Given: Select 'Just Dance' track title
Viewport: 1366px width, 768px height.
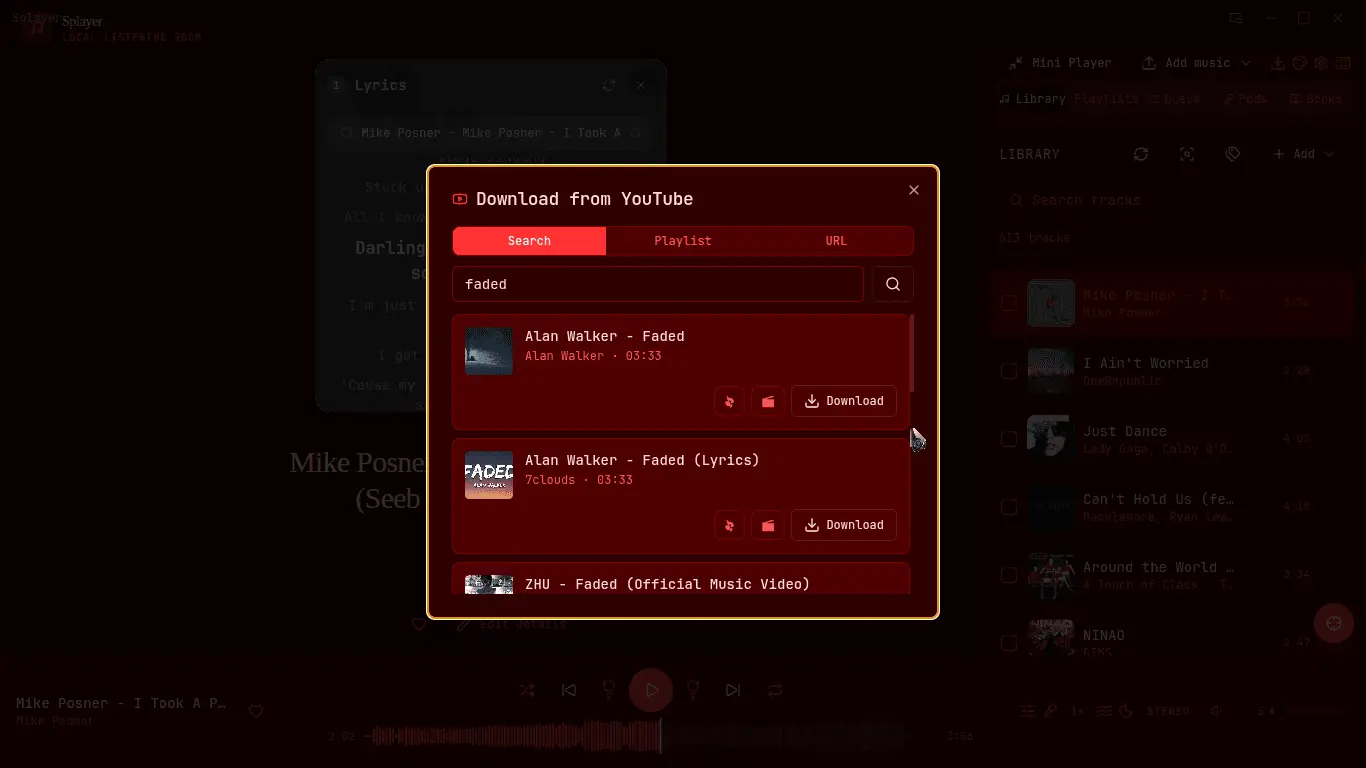Looking at the screenshot, I should (1125, 431).
